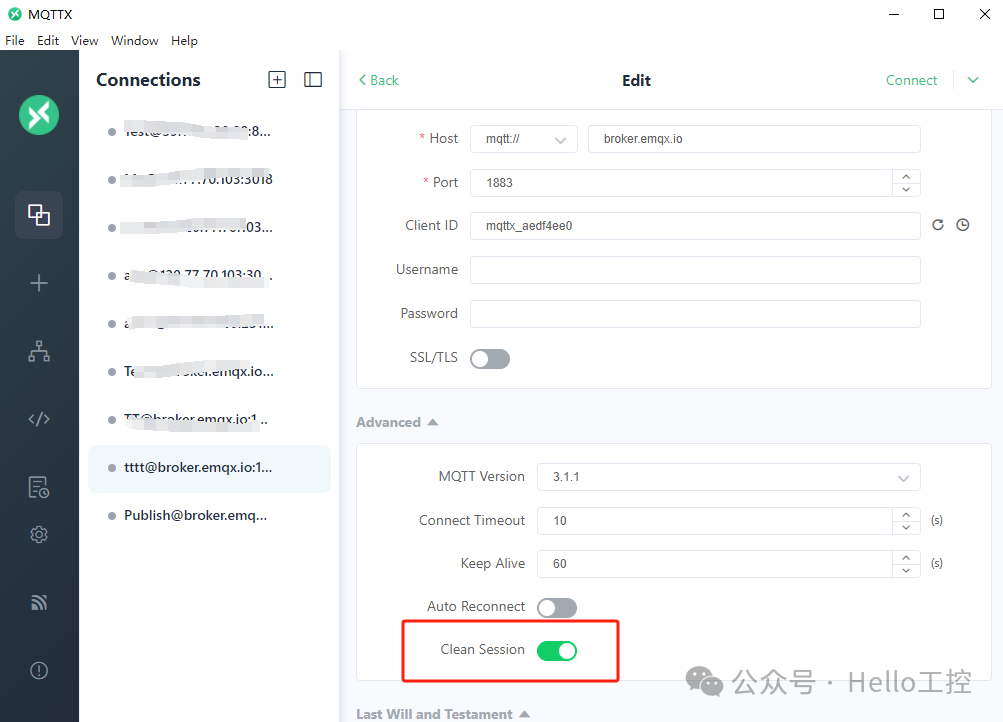Select the connection ending in .103:3018
1003x722 pixels.
(x=209, y=180)
